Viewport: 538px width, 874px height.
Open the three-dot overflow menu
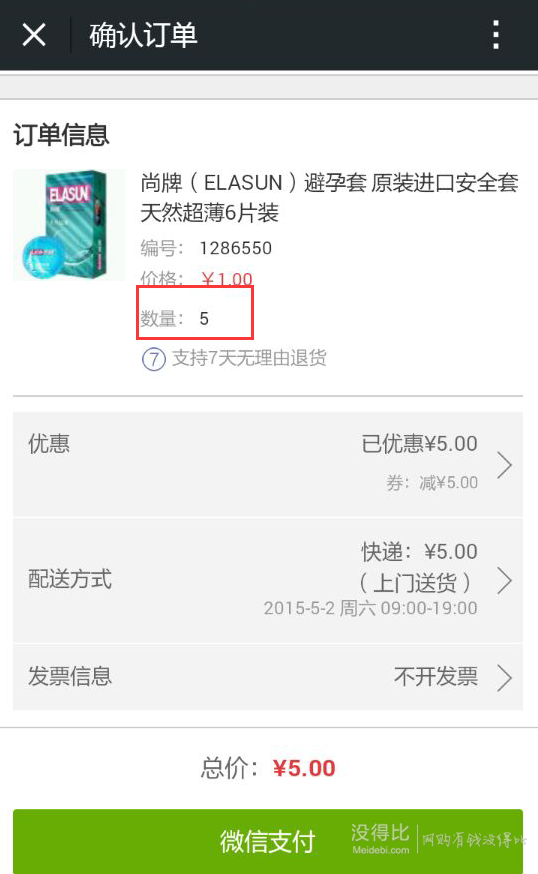(496, 35)
